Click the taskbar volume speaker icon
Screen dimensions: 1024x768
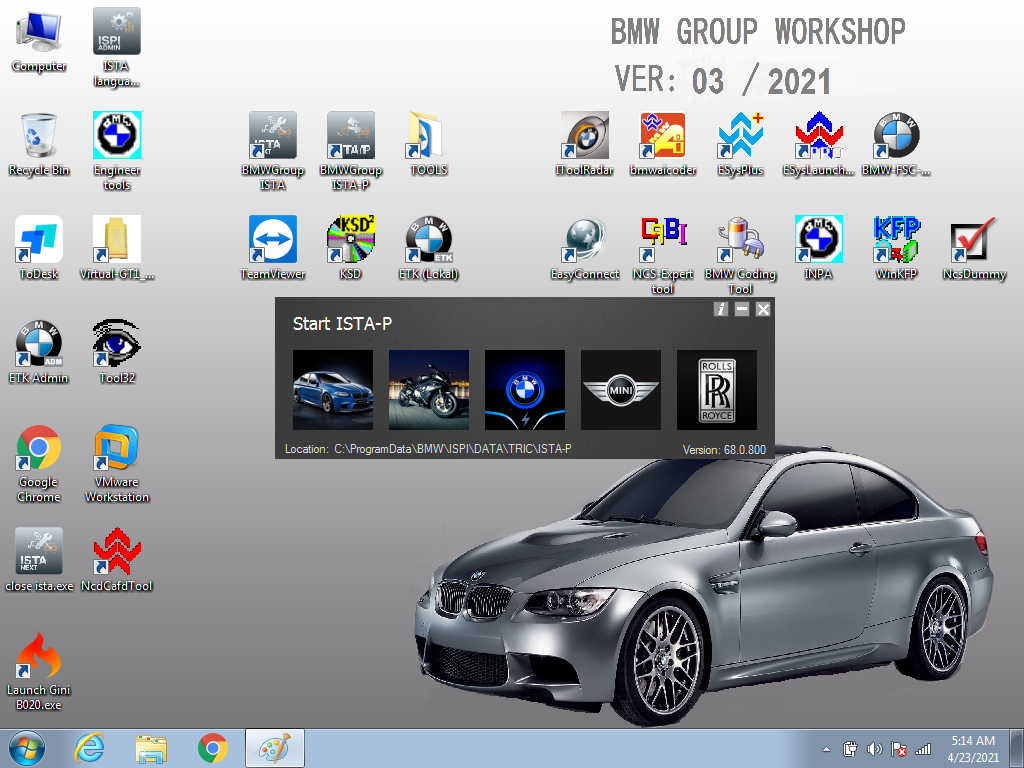[874, 749]
